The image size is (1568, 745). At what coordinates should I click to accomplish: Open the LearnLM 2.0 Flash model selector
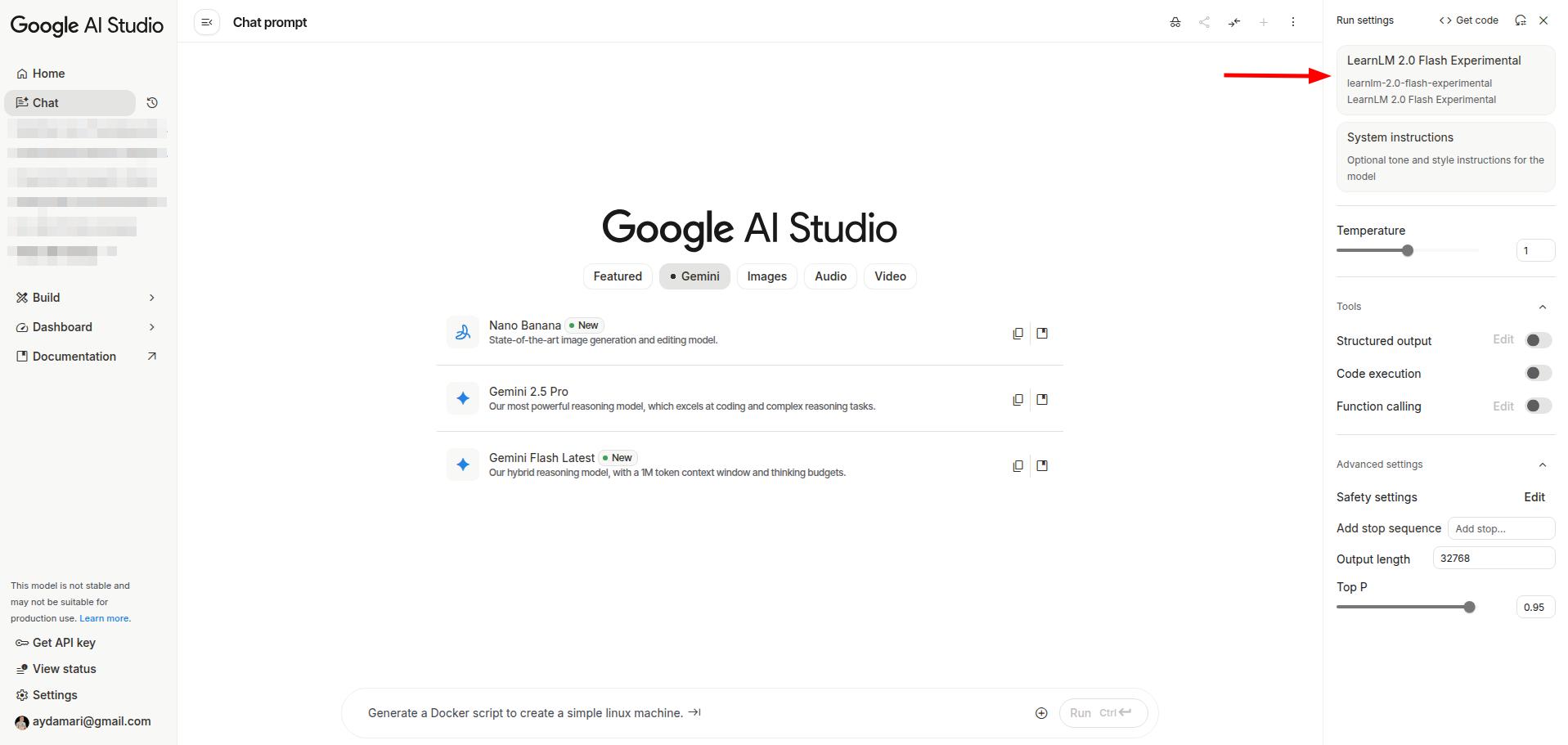1445,79
